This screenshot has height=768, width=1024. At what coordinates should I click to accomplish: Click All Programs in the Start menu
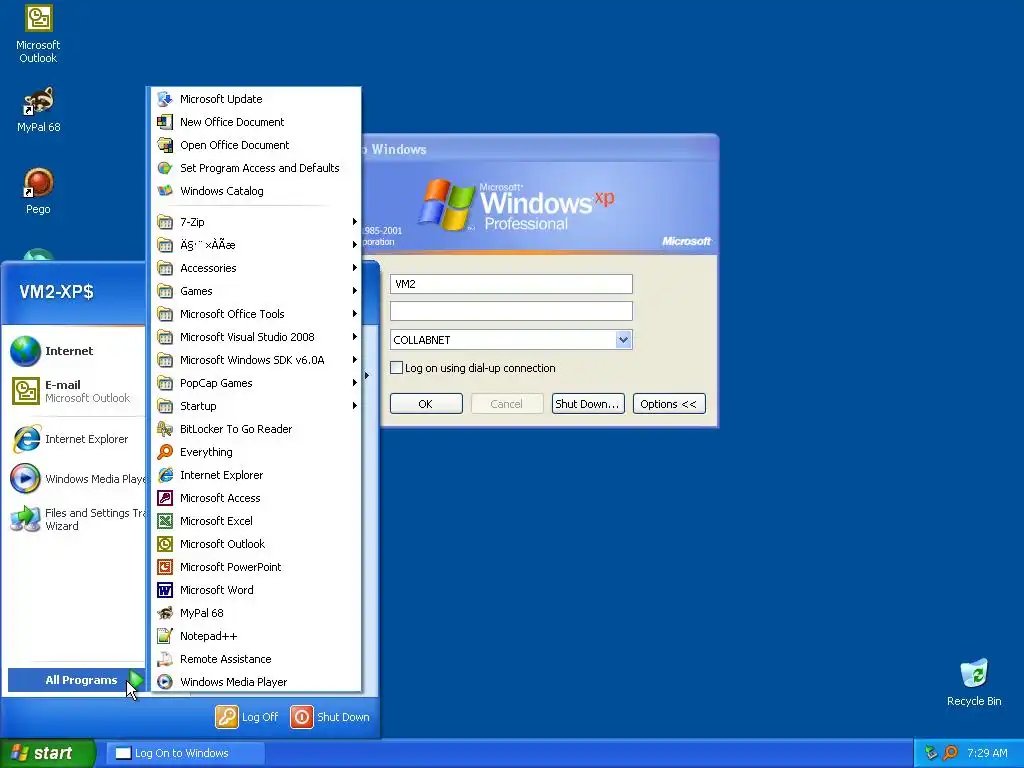[x=76, y=680]
